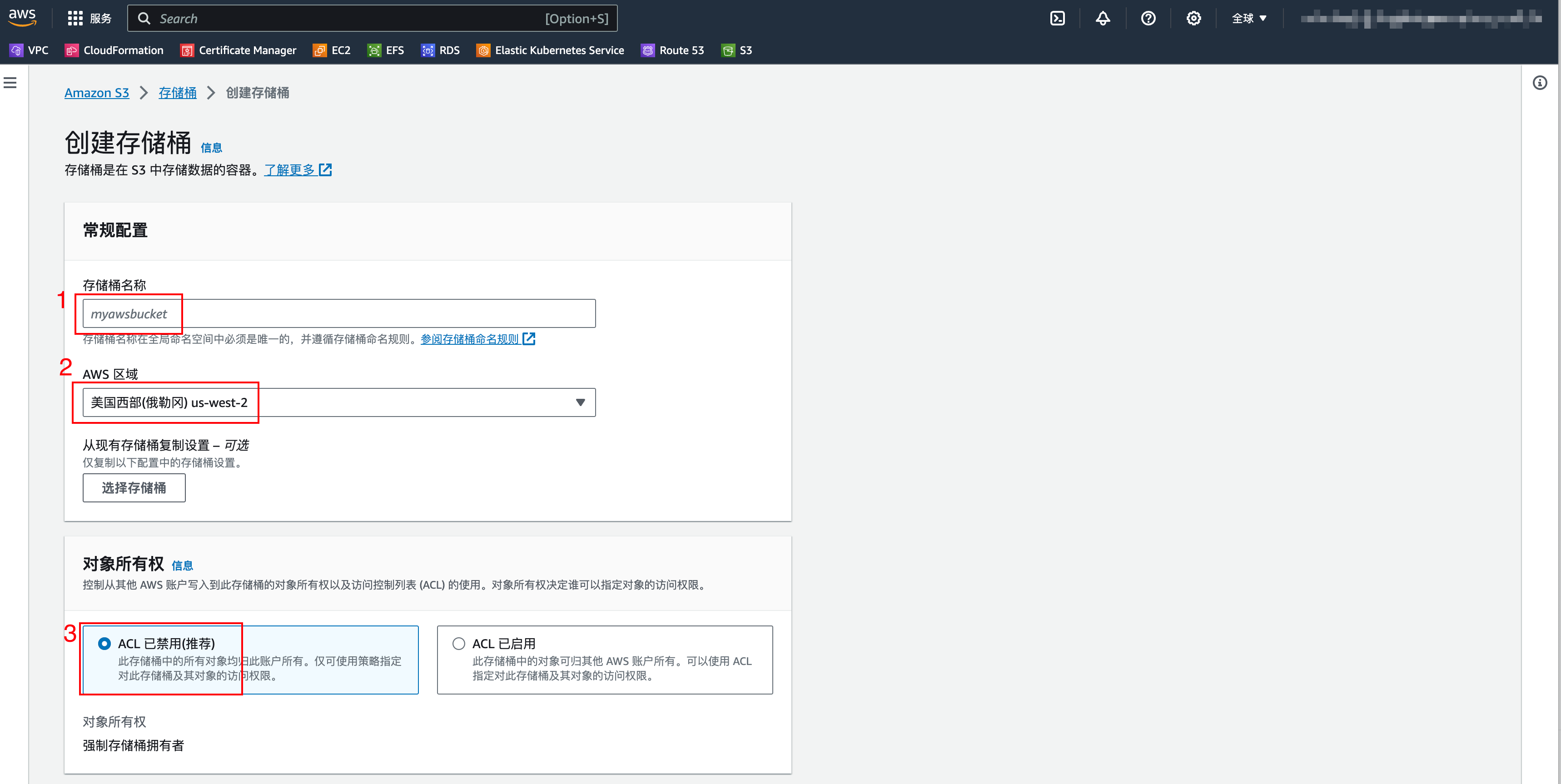Go to Route 53 shortcut label
Screen dimensions: 1561x784
(682, 50)
